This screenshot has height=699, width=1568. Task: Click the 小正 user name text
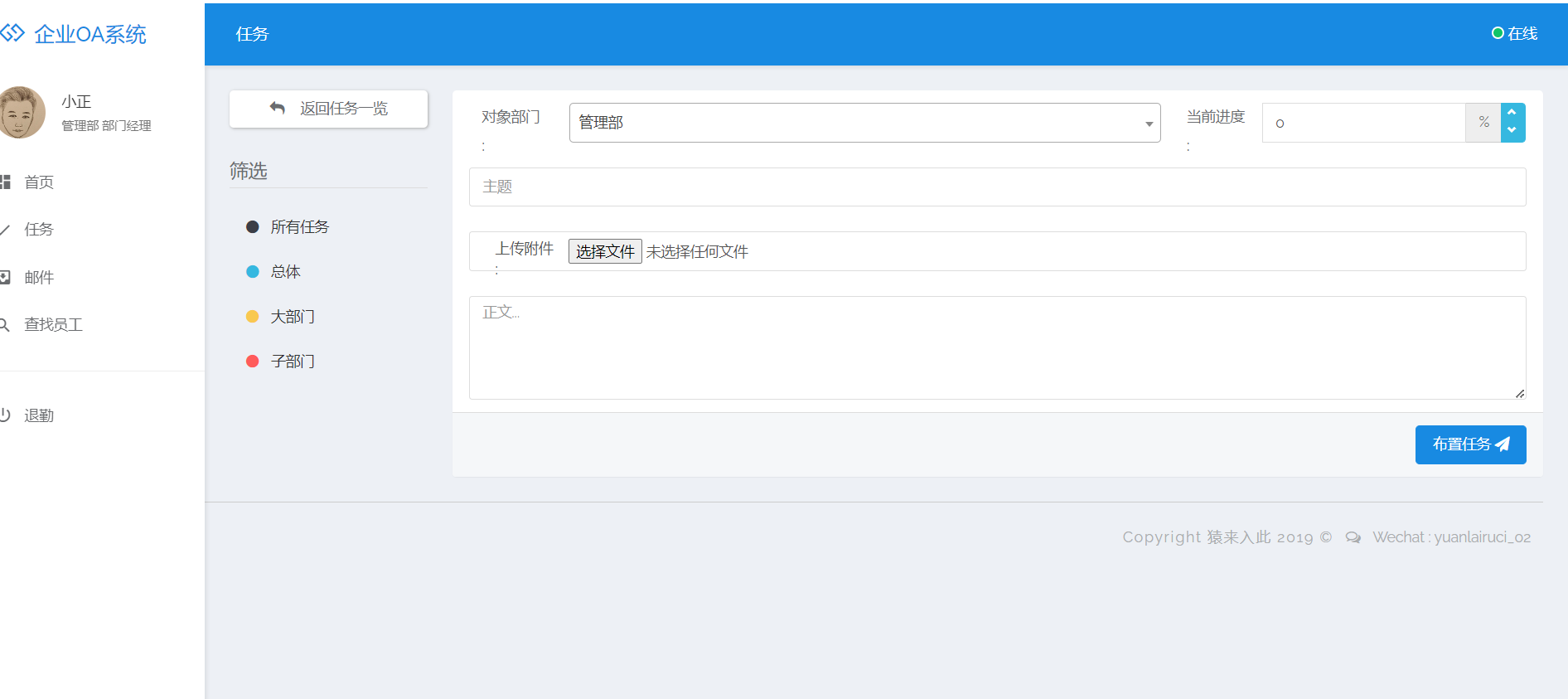pos(76,101)
